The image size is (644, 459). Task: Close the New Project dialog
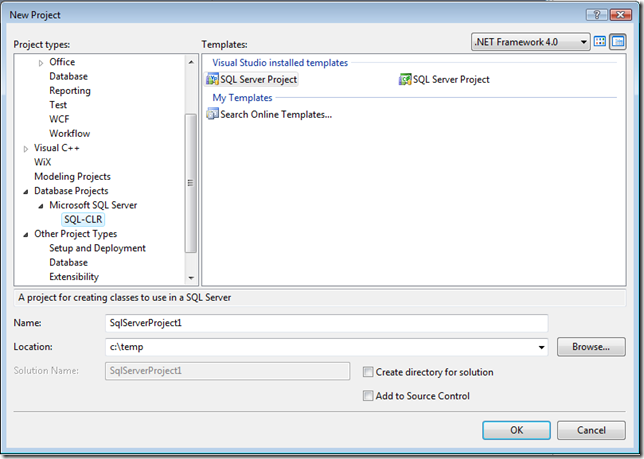(x=621, y=15)
